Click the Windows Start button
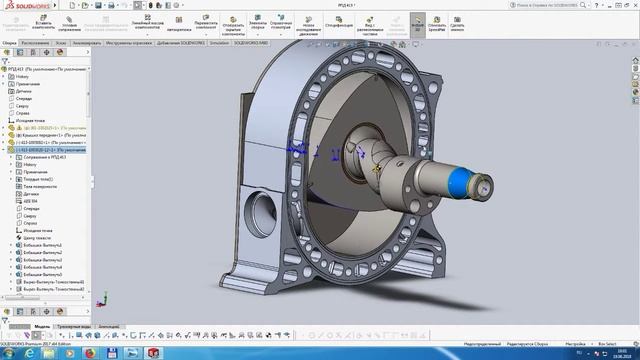The image size is (640, 360). click(9, 353)
